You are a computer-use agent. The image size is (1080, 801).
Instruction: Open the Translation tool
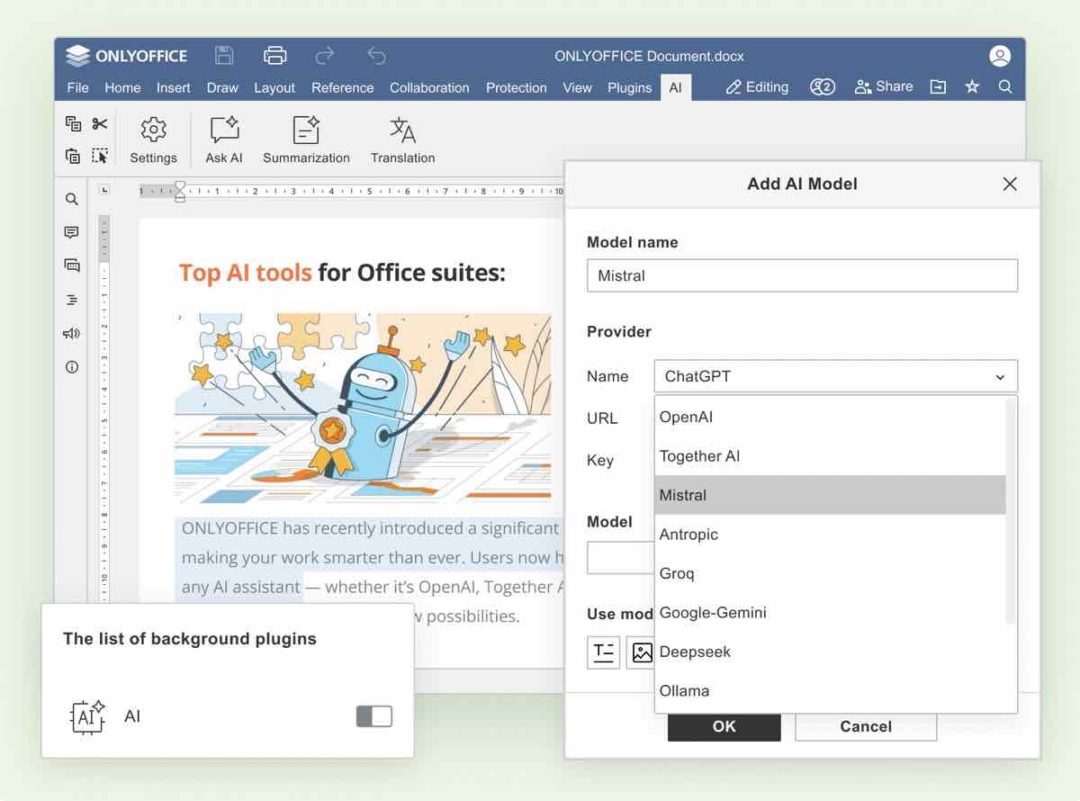pos(402,139)
